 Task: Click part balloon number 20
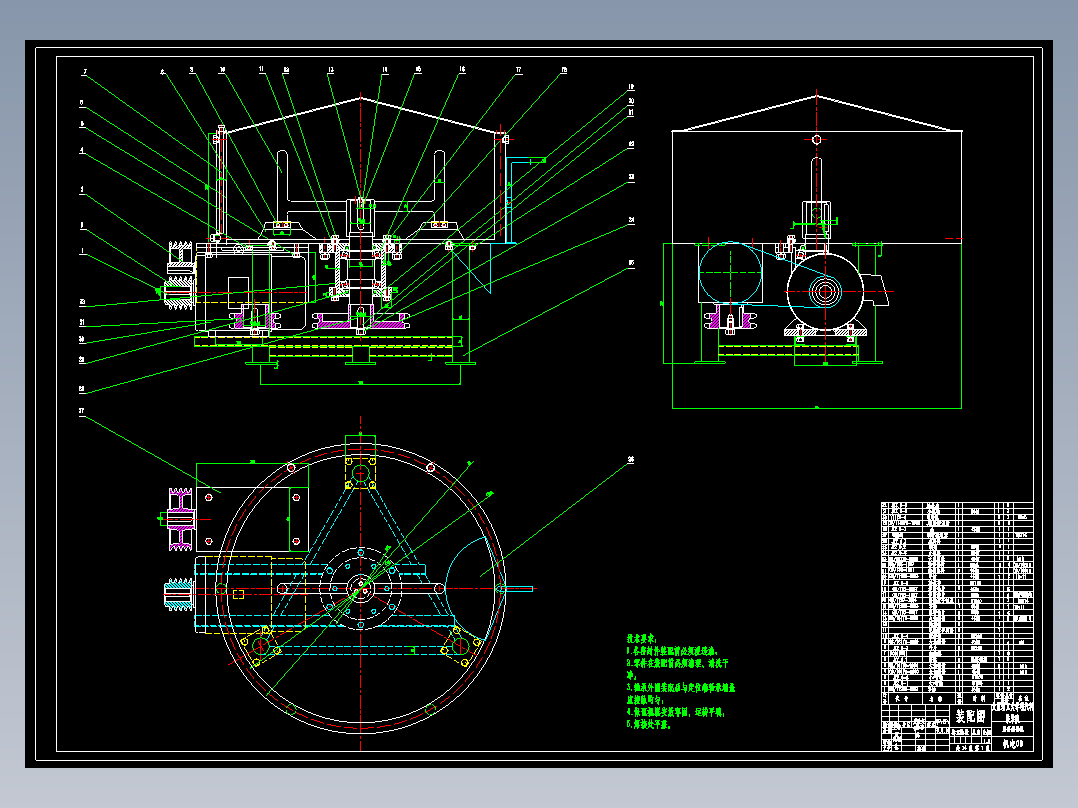630,100
